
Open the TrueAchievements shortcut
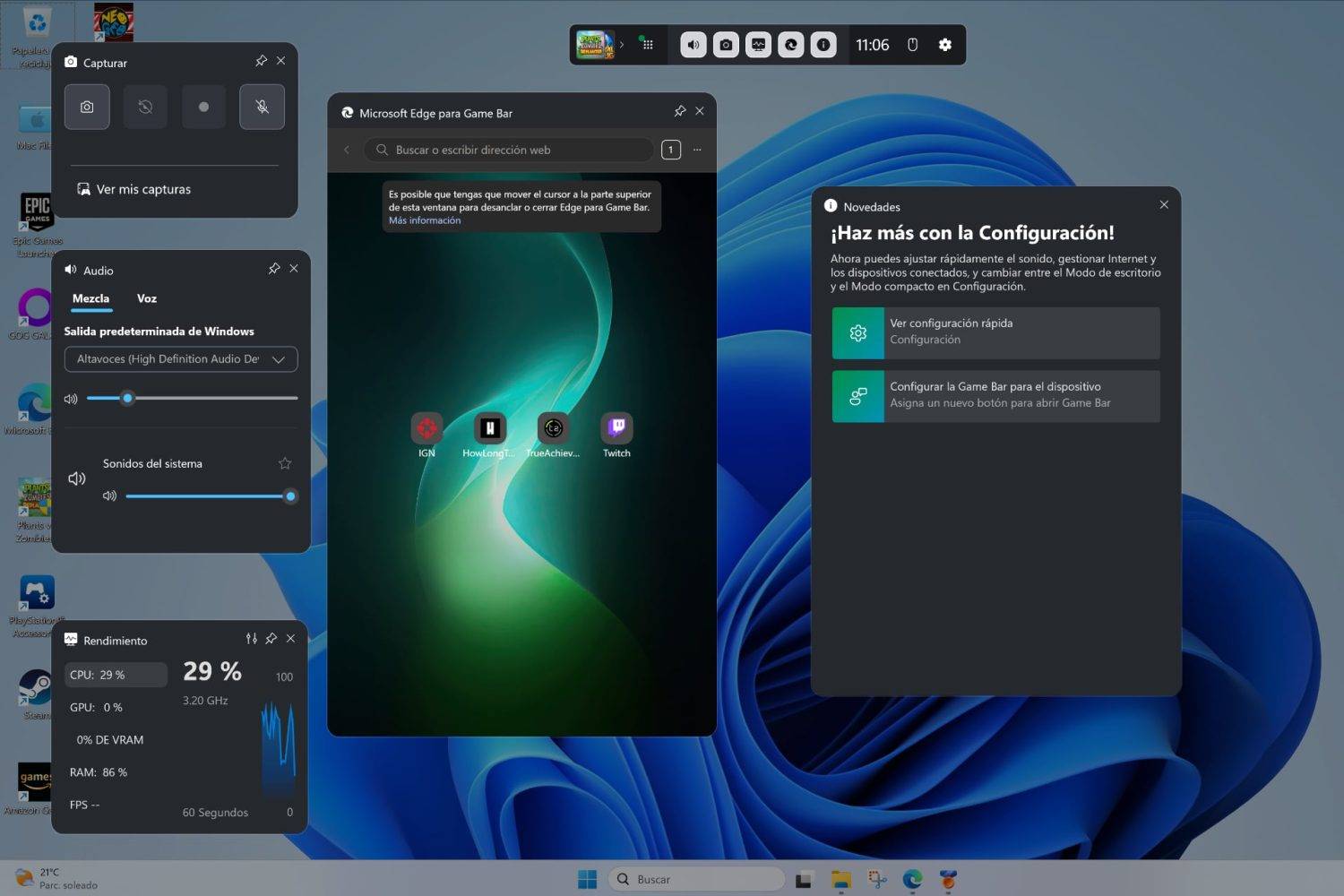coord(553,435)
